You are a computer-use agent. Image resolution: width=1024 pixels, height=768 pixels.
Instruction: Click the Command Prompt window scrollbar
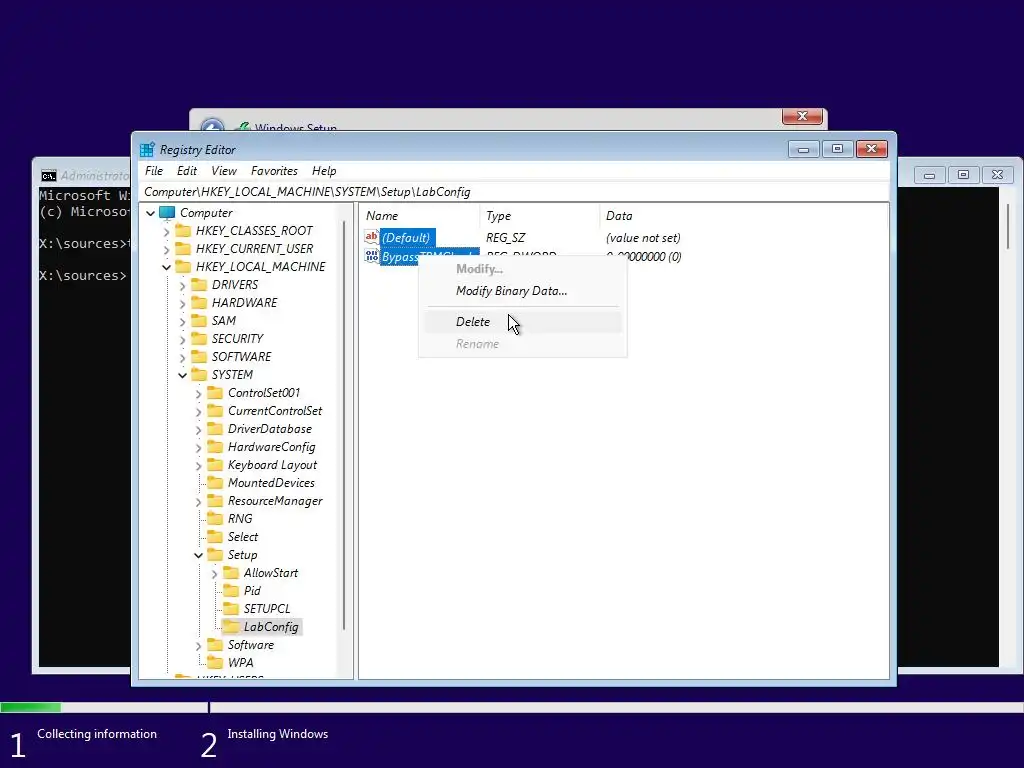tap(1008, 225)
